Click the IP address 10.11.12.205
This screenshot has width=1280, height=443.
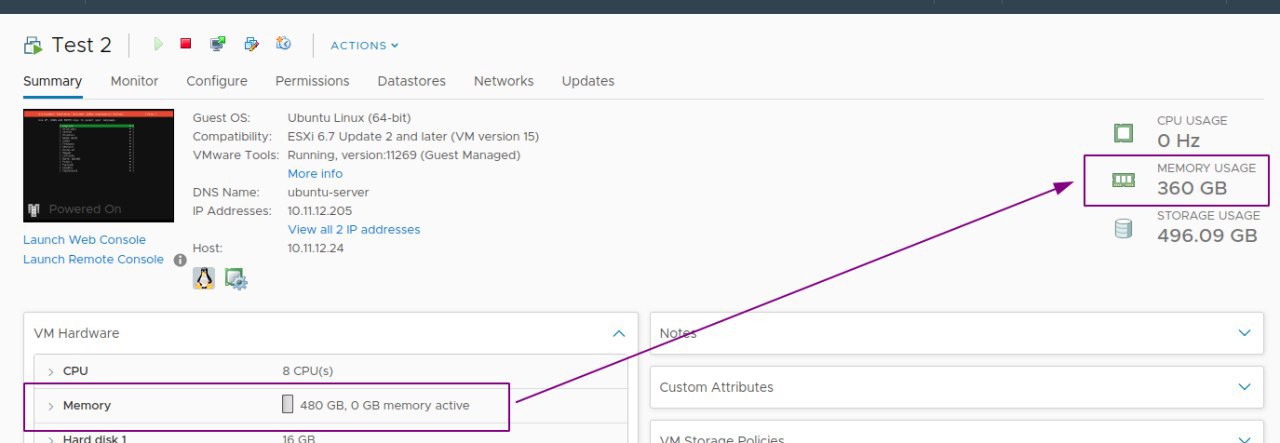coord(320,211)
